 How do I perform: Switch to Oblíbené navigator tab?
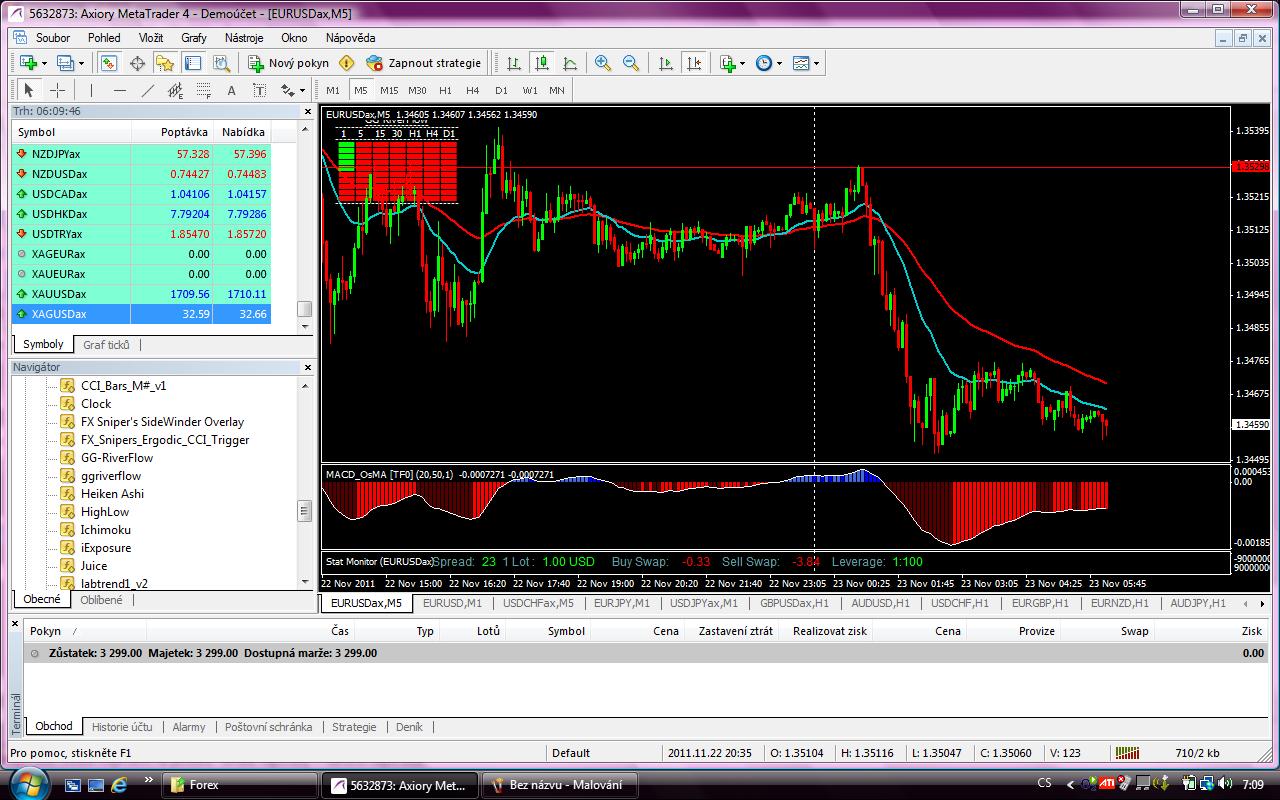pos(101,600)
